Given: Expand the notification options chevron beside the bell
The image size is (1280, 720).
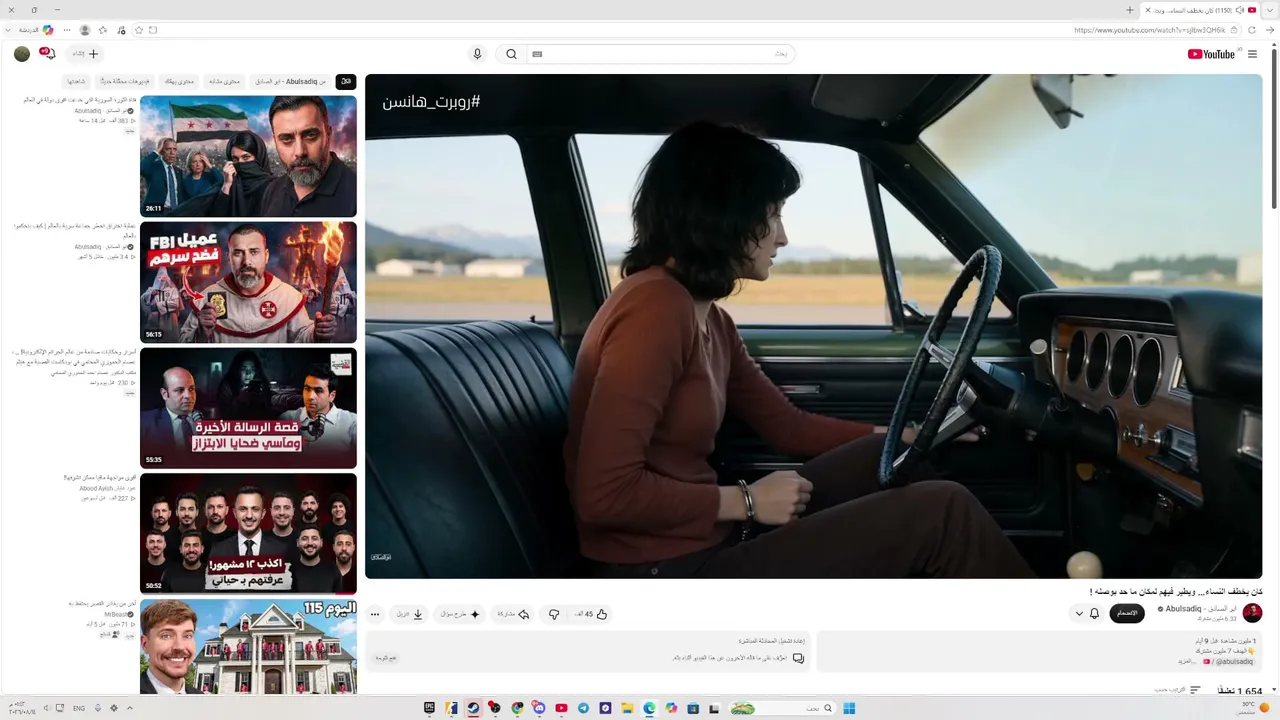Looking at the screenshot, I should click(1079, 613).
